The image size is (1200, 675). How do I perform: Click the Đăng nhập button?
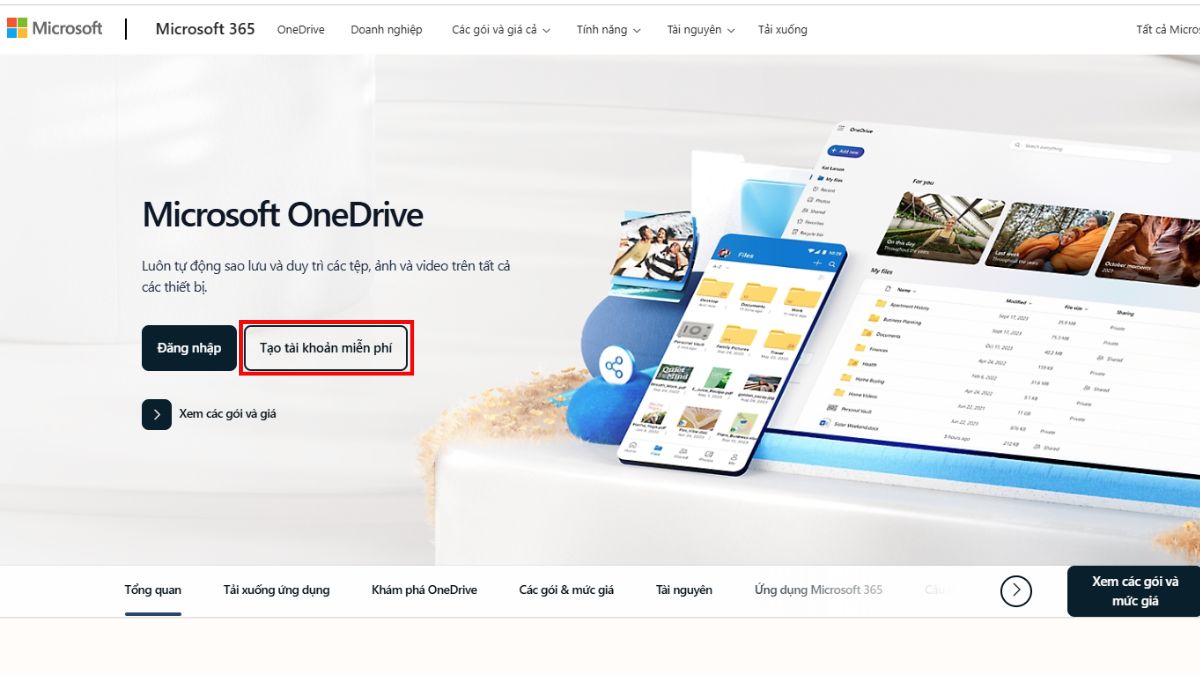189,348
